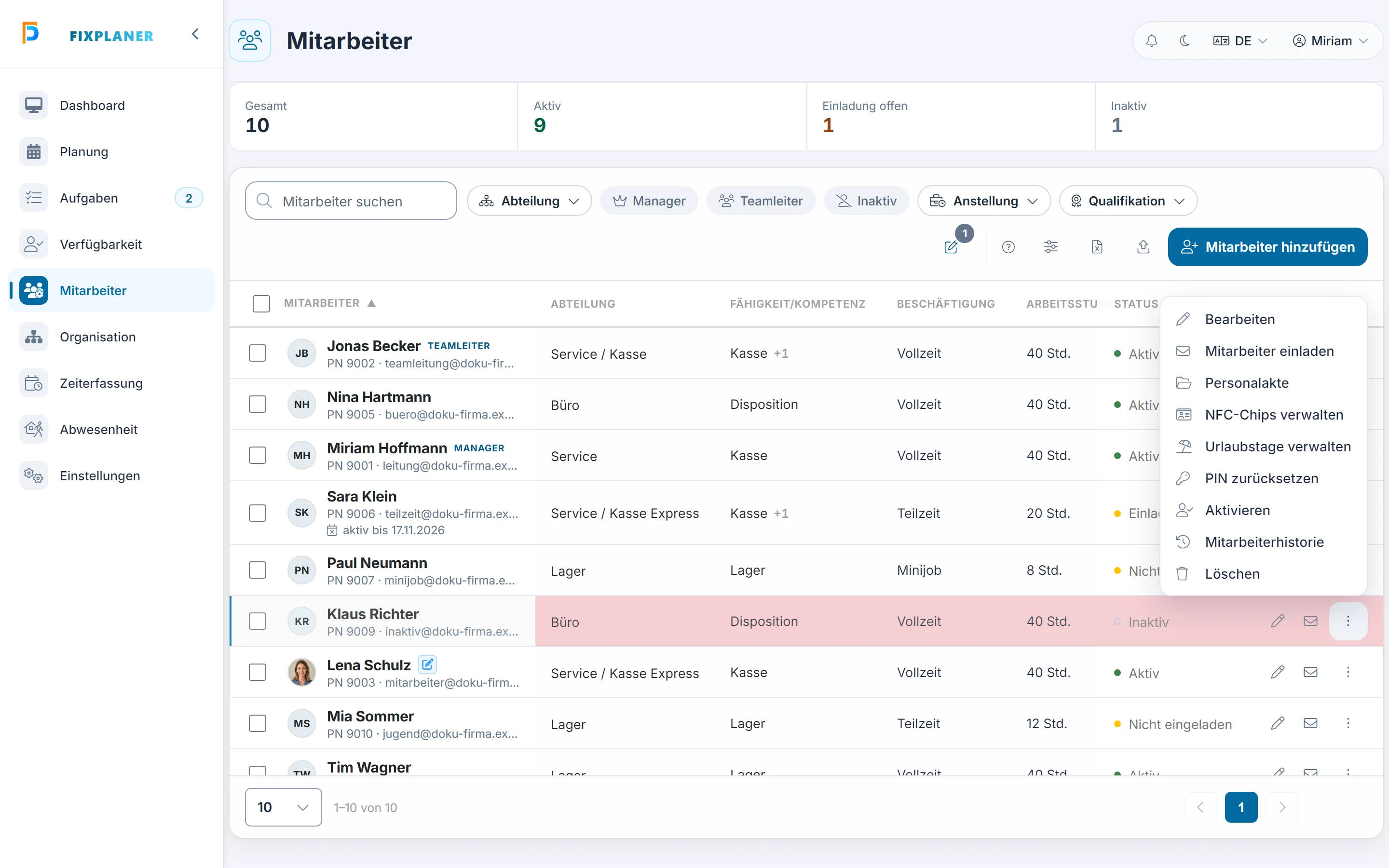Toggle the Teamleiter filter chip
Viewport: 1389px width, 868px height.
(761, 201)
